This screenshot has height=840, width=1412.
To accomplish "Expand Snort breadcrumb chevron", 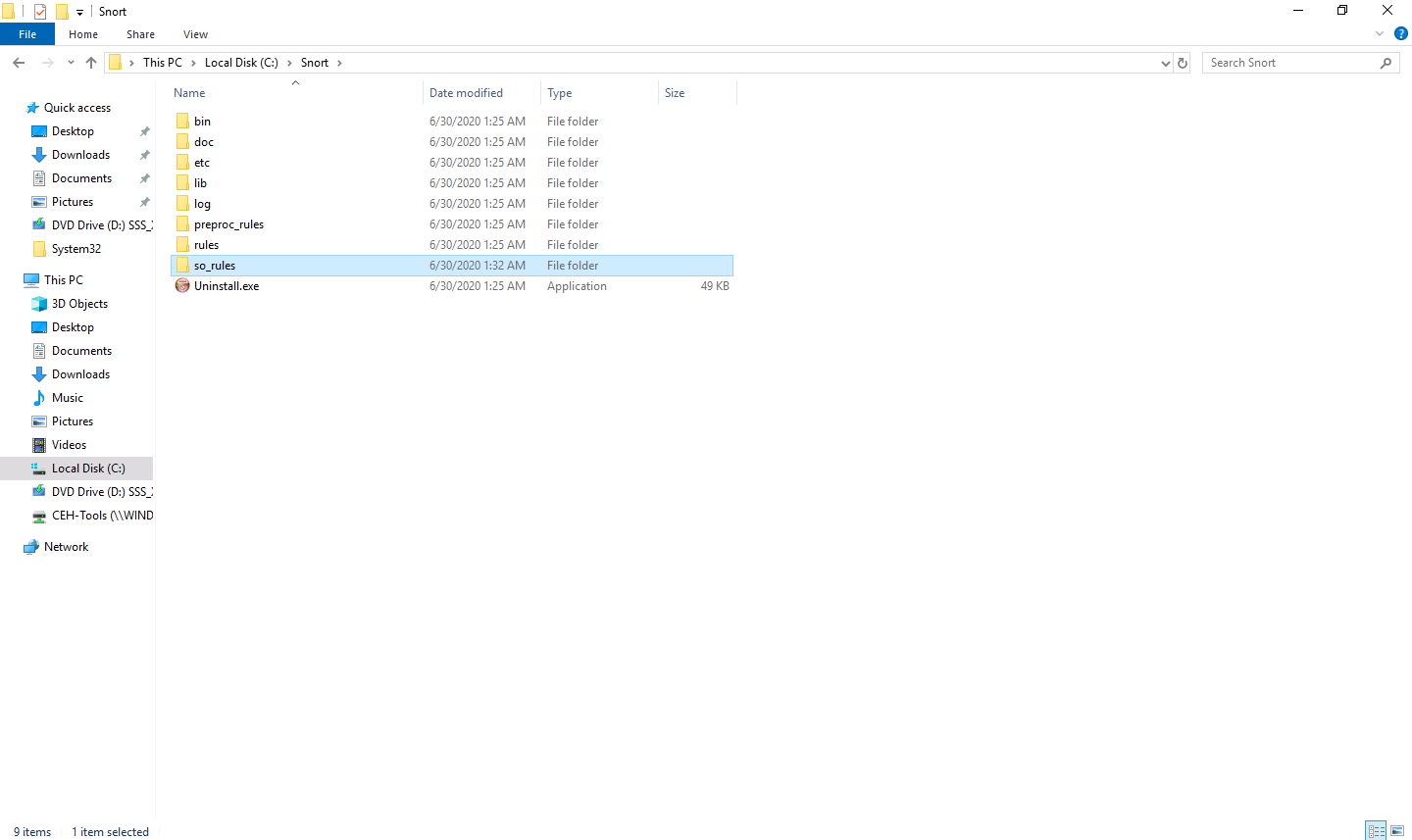I will point(339,63).
